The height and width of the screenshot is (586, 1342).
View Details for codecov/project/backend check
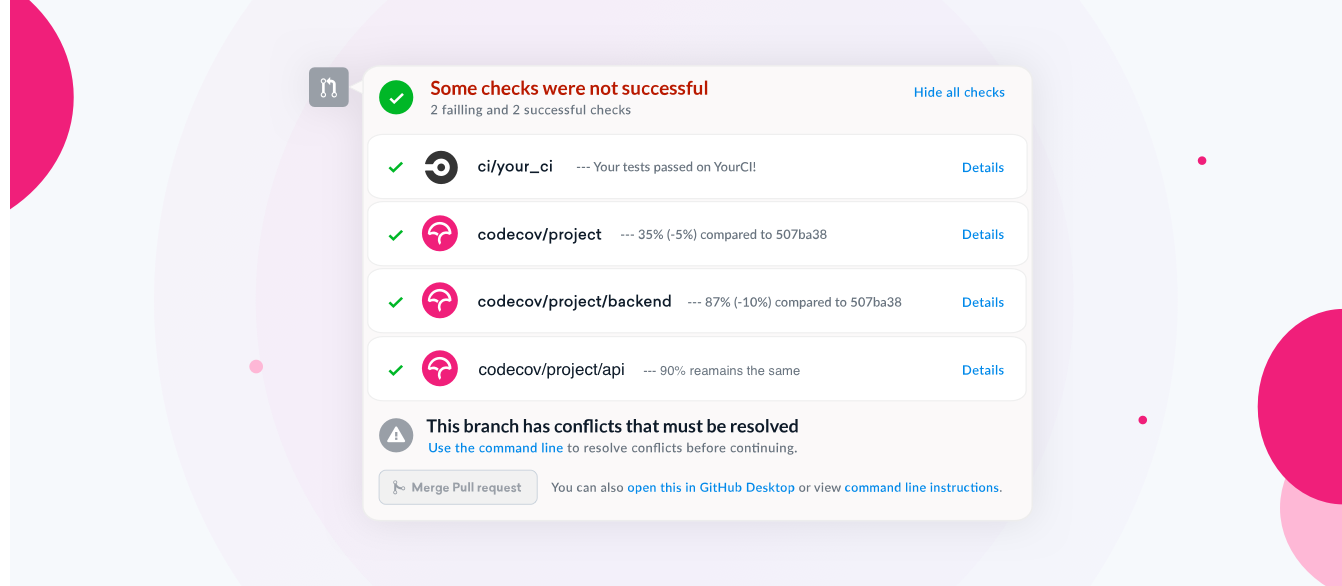983,302
